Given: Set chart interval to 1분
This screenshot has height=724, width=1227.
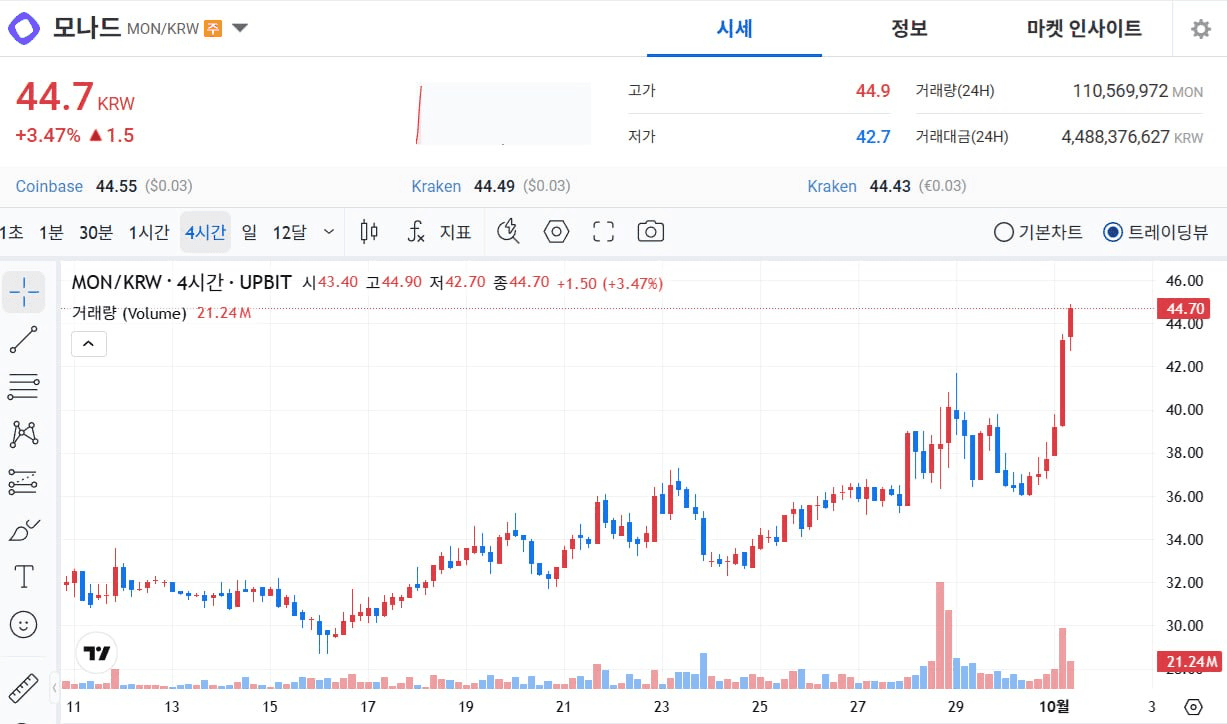Looking at the screenshot, I should [51, 232].
